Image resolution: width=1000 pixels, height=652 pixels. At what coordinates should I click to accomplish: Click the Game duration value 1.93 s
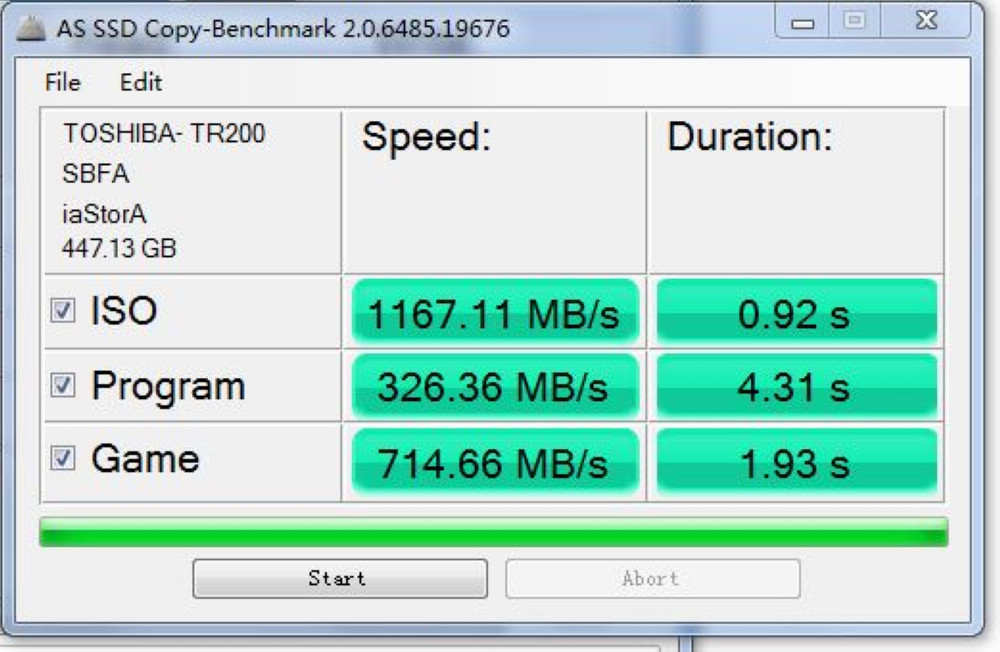(797, 461)
